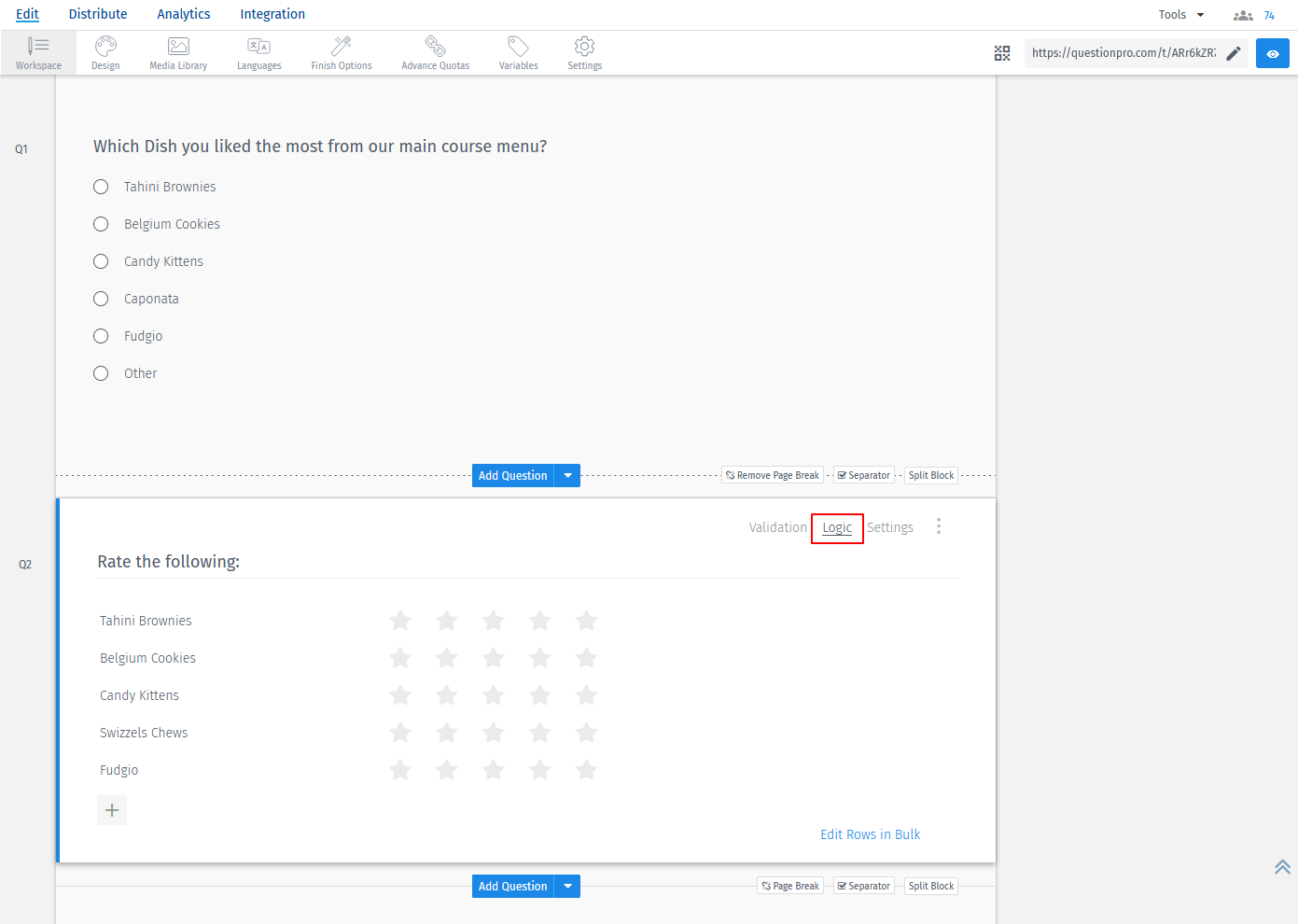Image resolution: width=1298 pixels, height=924 pixels.
Task: Open the Tools dropdown menu
Action: tap(1179, 14)
